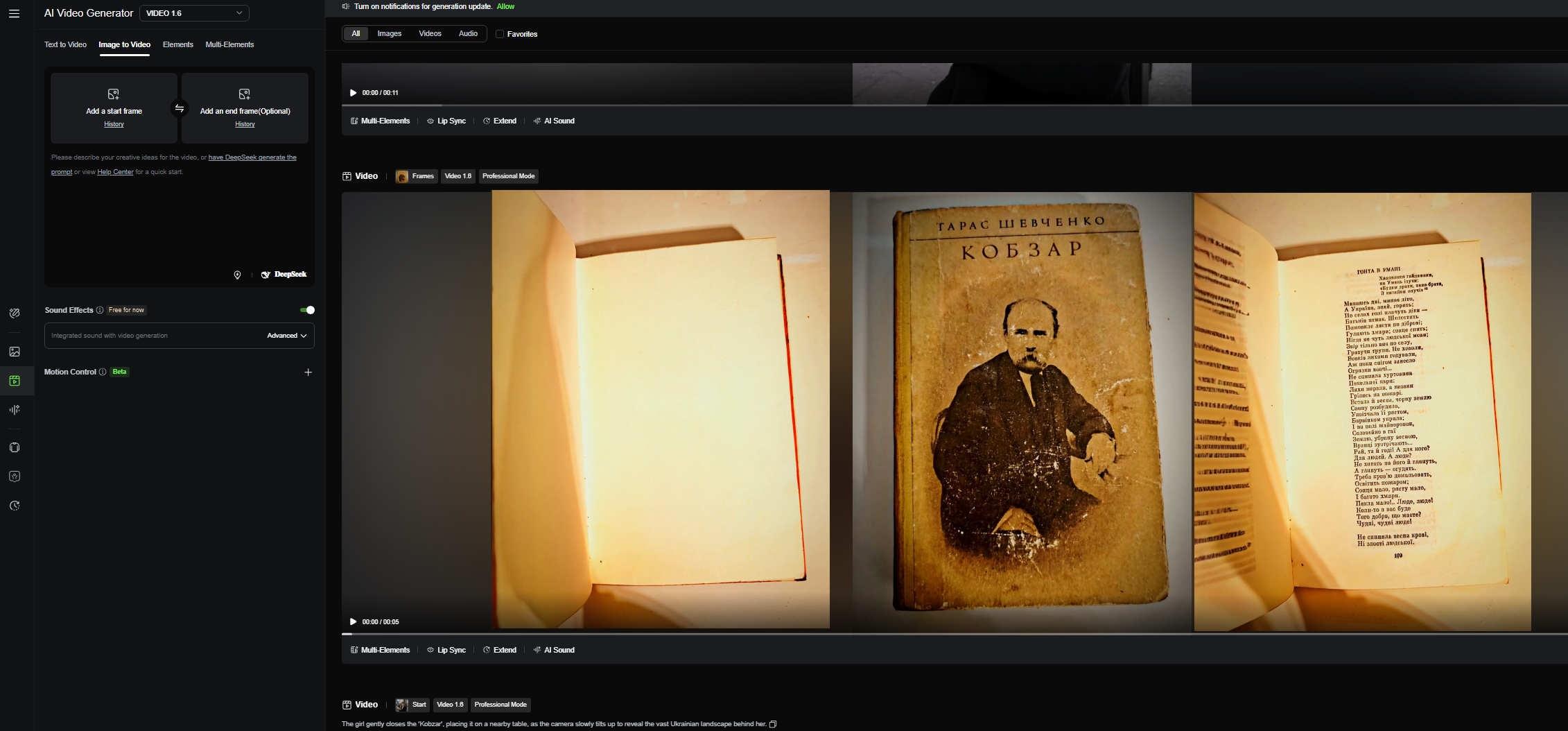1568x731 pixels.
Task: Open the brush-stroke creative icon in sidebar
Action: [15, 313]
